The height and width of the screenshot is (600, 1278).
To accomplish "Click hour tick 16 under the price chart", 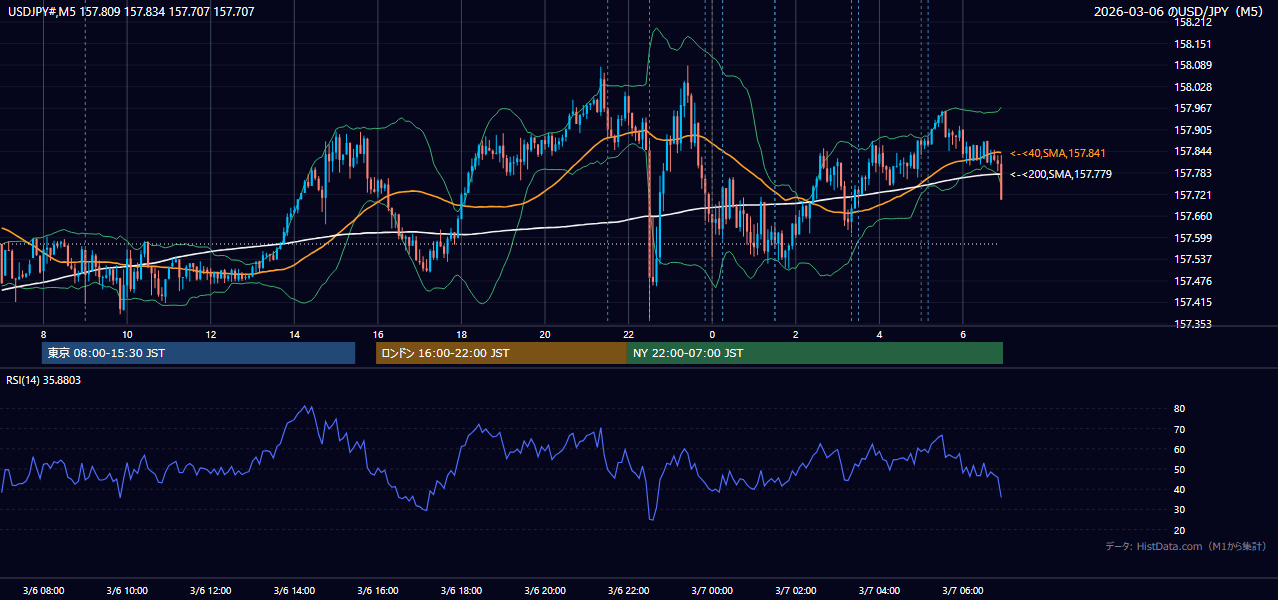I will (x=378, y=334).
